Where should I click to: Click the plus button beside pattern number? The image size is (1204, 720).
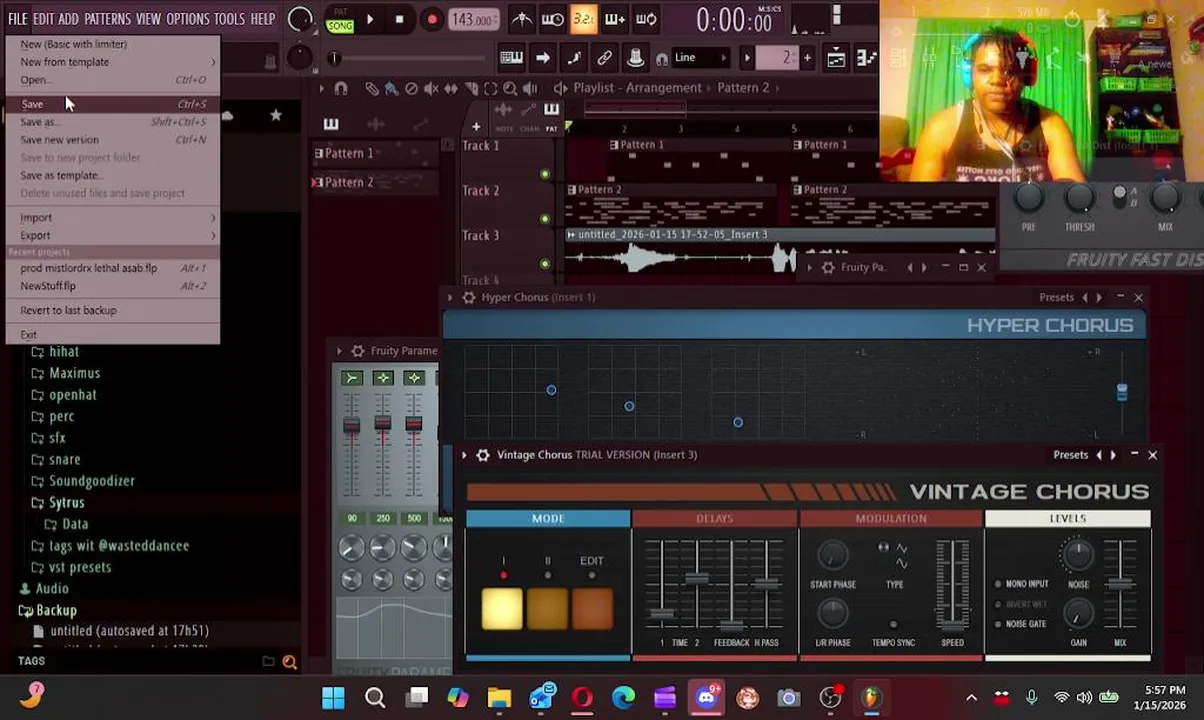tap(806, 58)
